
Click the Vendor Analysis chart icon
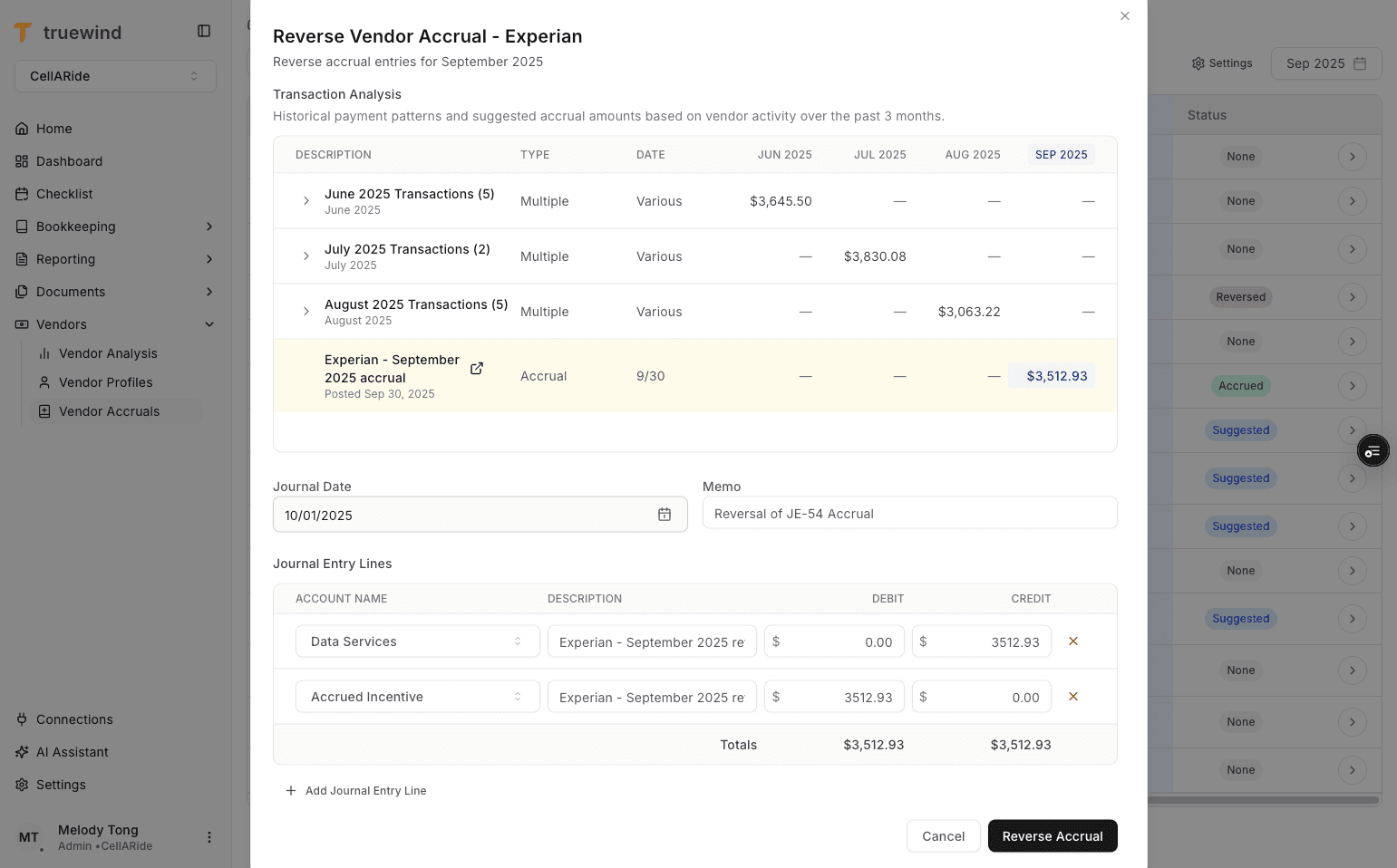coord(44,353)
